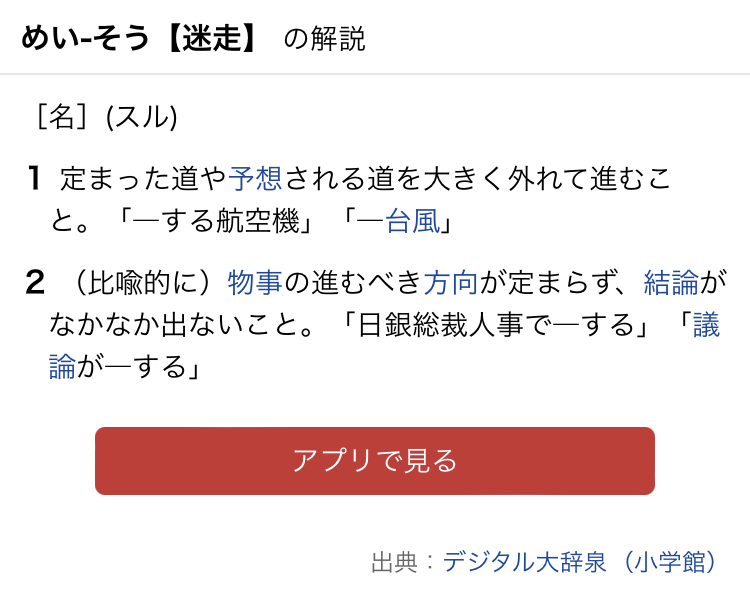This screenshot has width=750, height=599.
Task: Click the text 定まった道や in definition 1
Action: coord(144,180)
